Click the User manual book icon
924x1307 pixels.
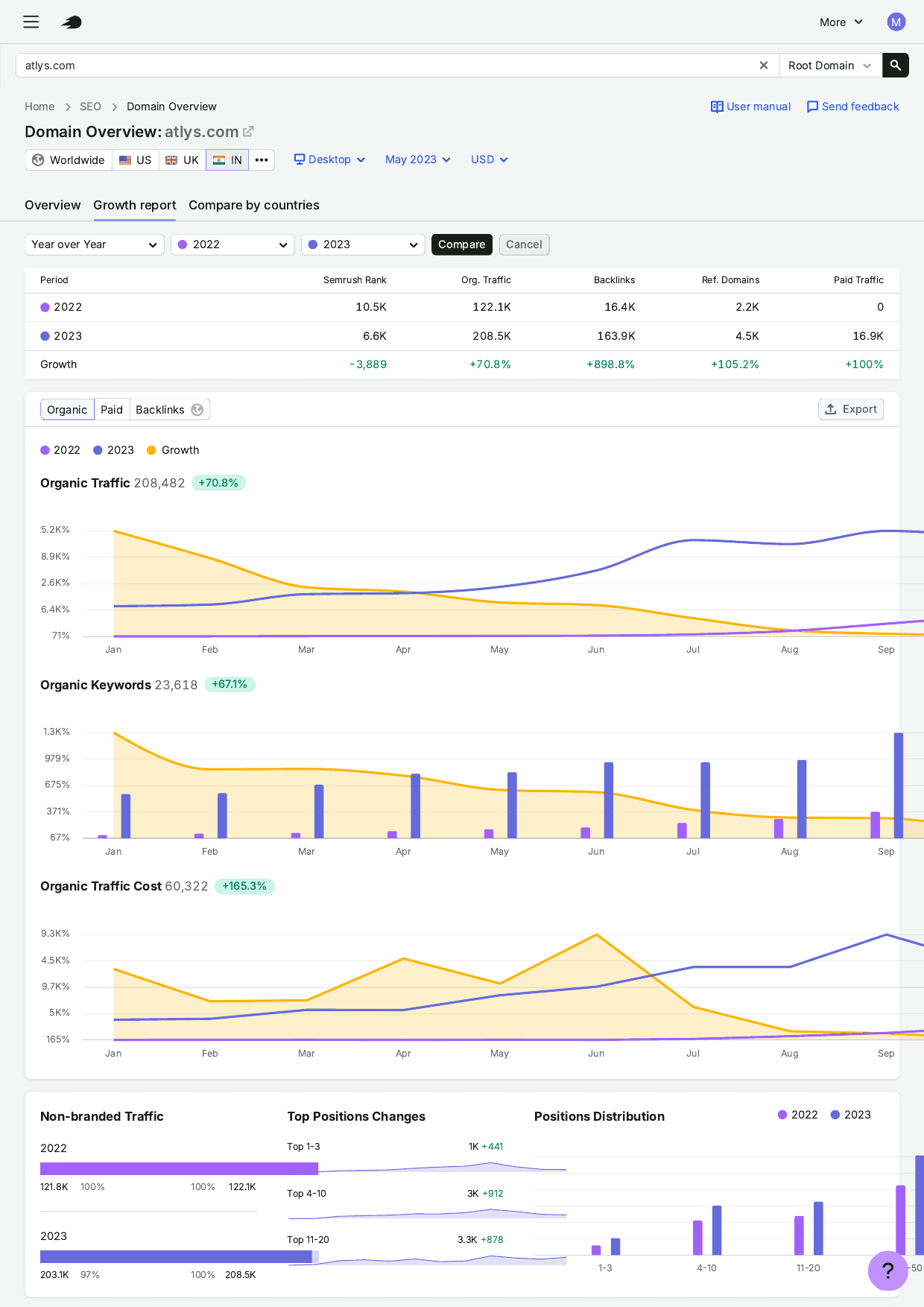[717, 107]
